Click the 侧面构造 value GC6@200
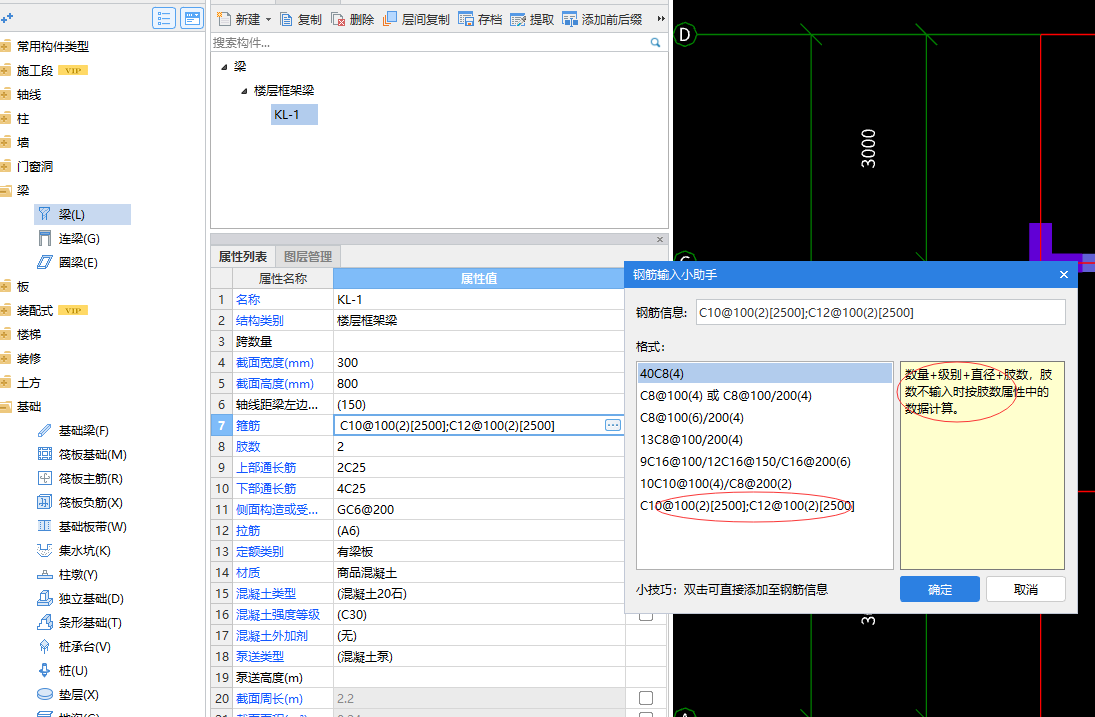The image size is (1095, 717). [478, 510]
